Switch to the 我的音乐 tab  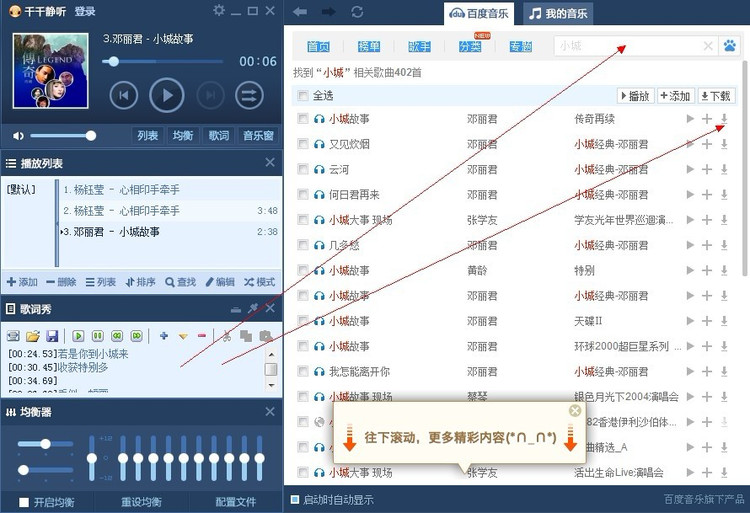[558, 13]
